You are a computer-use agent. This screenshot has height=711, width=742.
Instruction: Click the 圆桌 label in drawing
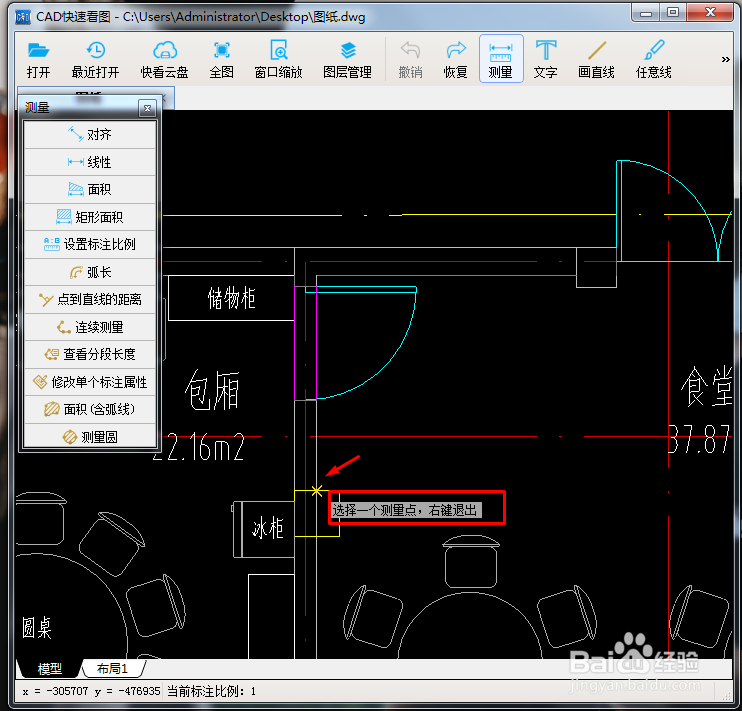[x=36, y=628]
